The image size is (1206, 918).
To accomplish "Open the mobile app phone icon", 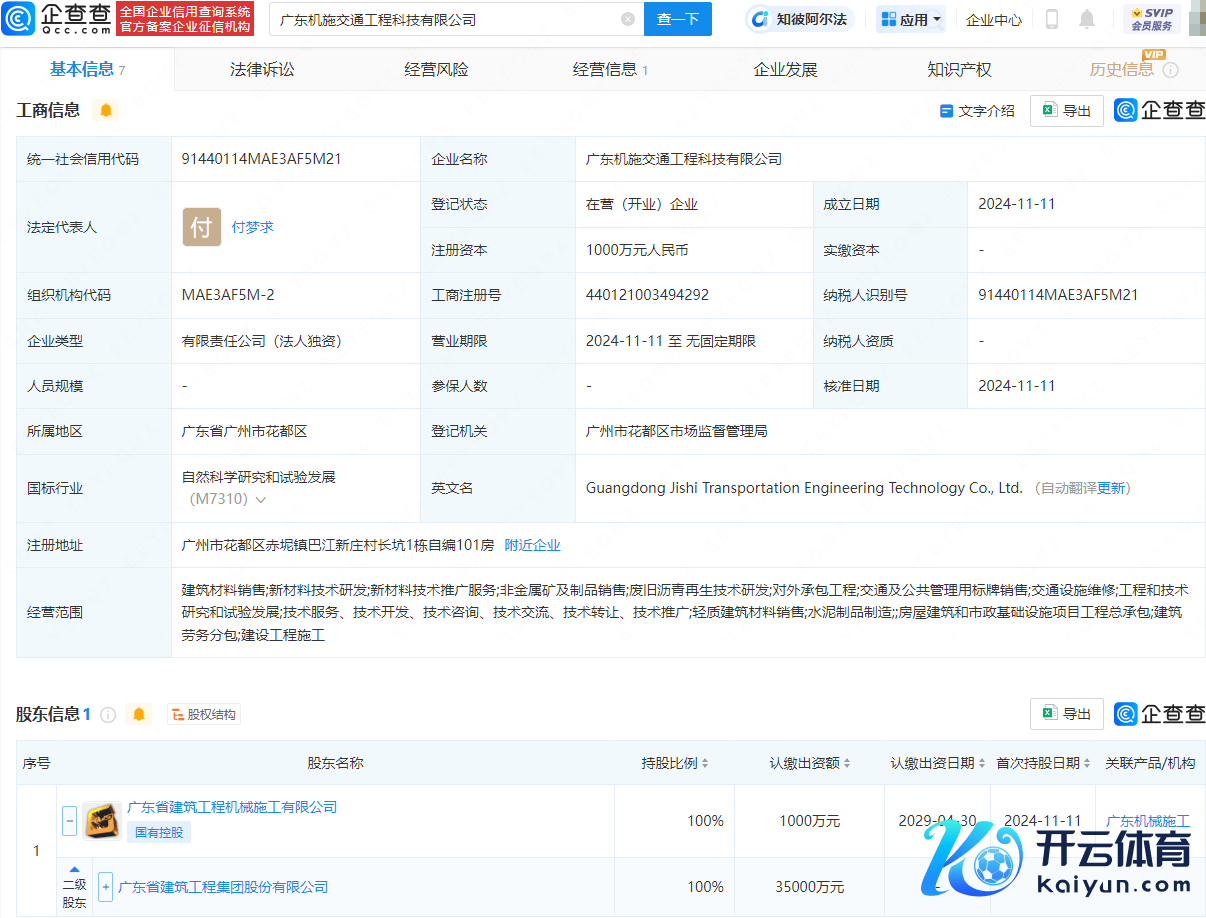I will pyautogui.click(x=1052, y=19).
